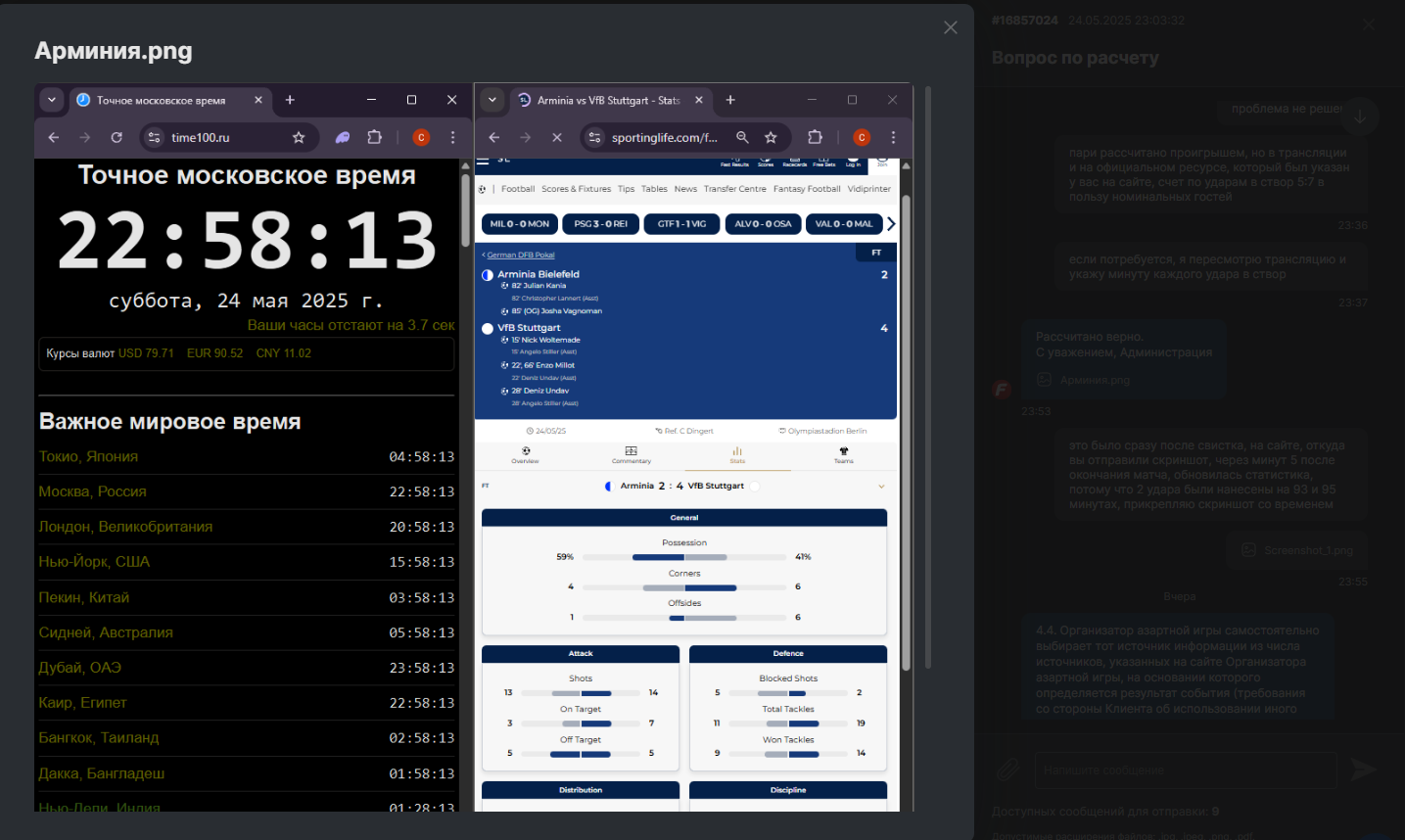
Task: Open the Chrome menu in time100.ru window
Action: coord(452,138)
